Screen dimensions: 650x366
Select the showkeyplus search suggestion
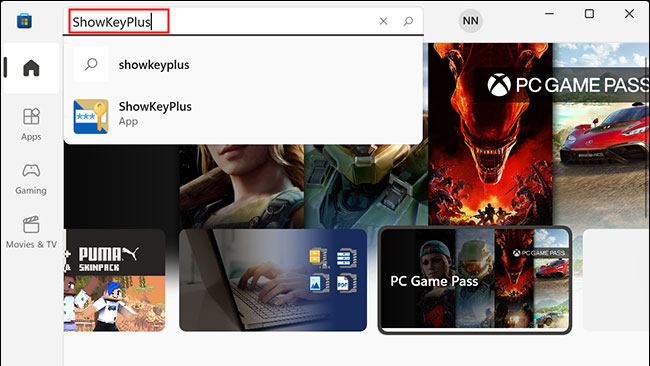click(243, 64)
